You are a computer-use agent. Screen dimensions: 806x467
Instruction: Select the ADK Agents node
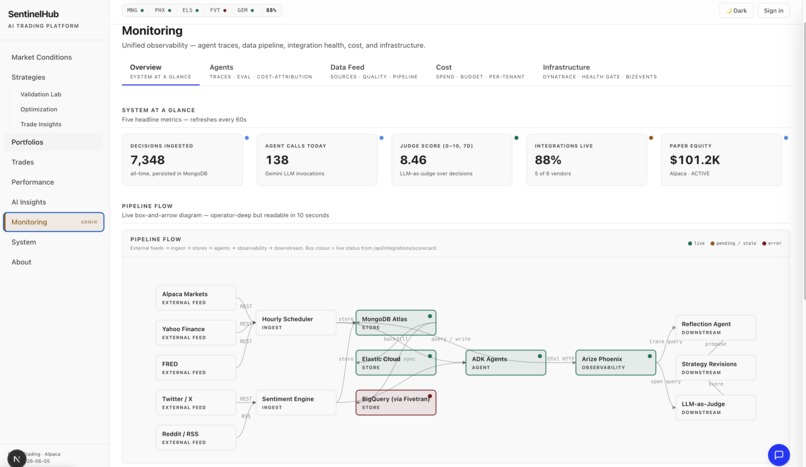pos(506,363)
